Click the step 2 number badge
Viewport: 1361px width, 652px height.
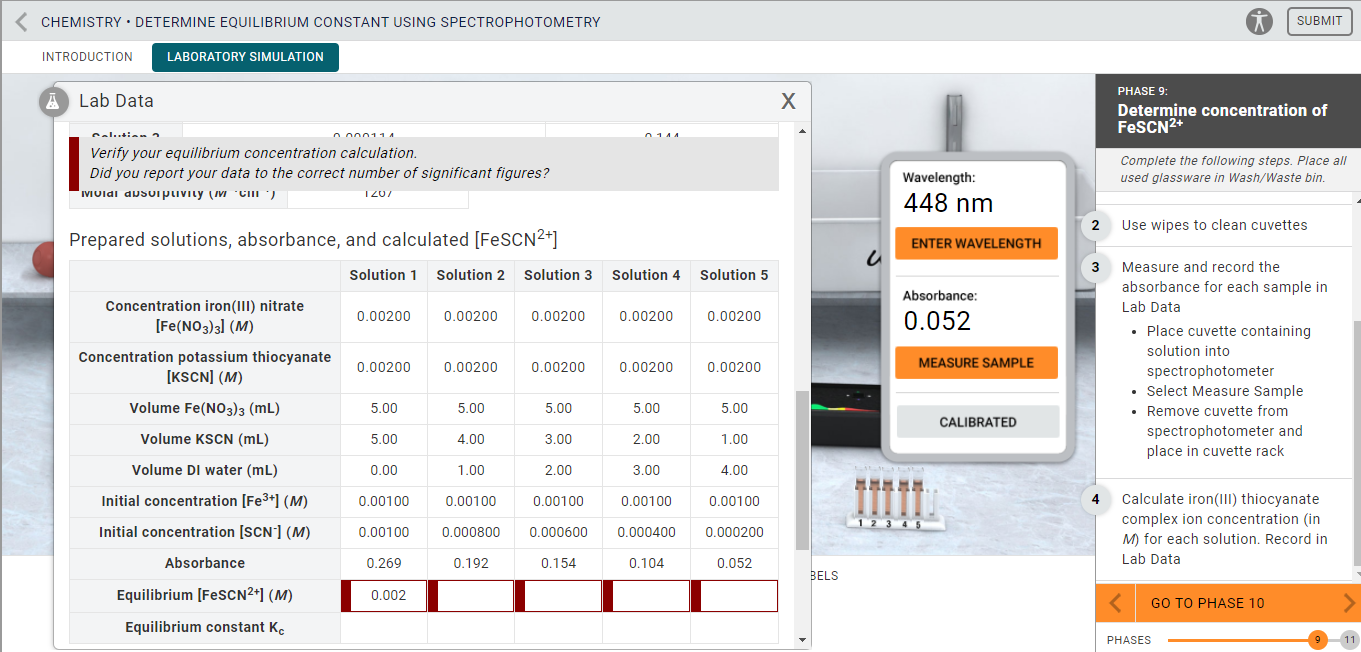point(1095,226)
